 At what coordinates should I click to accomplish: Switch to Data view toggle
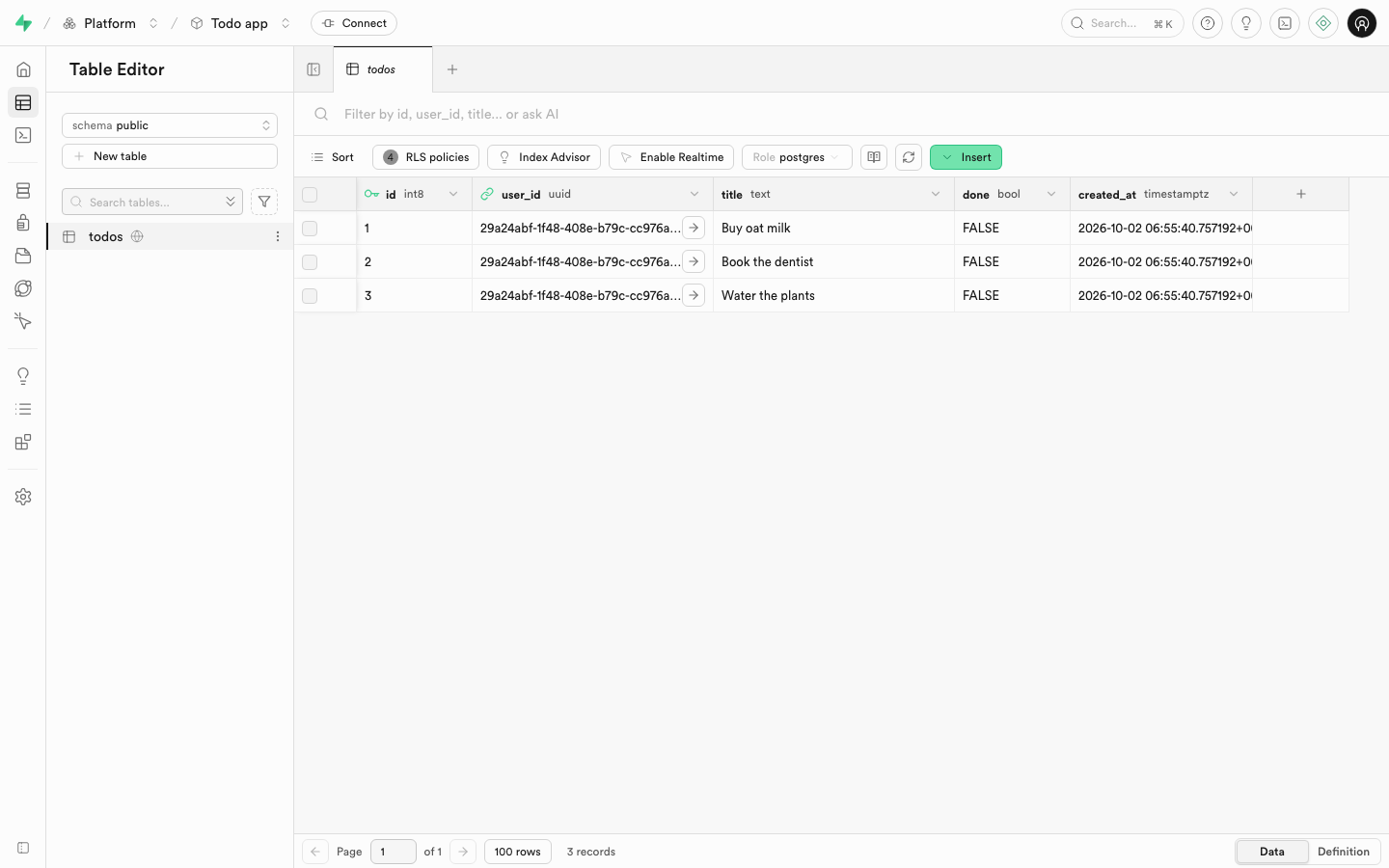click(1272, 852)
